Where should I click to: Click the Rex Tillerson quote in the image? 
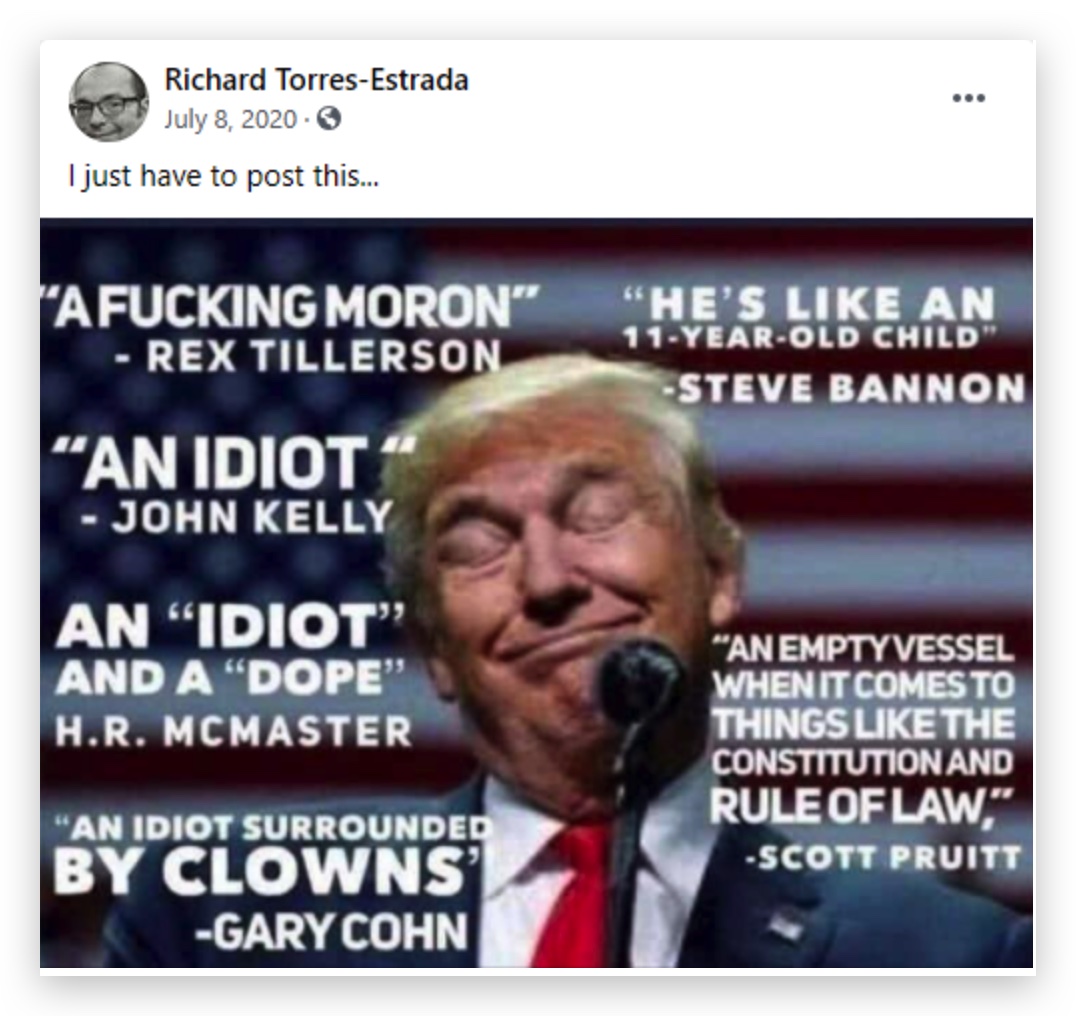[x=292, y=328]
